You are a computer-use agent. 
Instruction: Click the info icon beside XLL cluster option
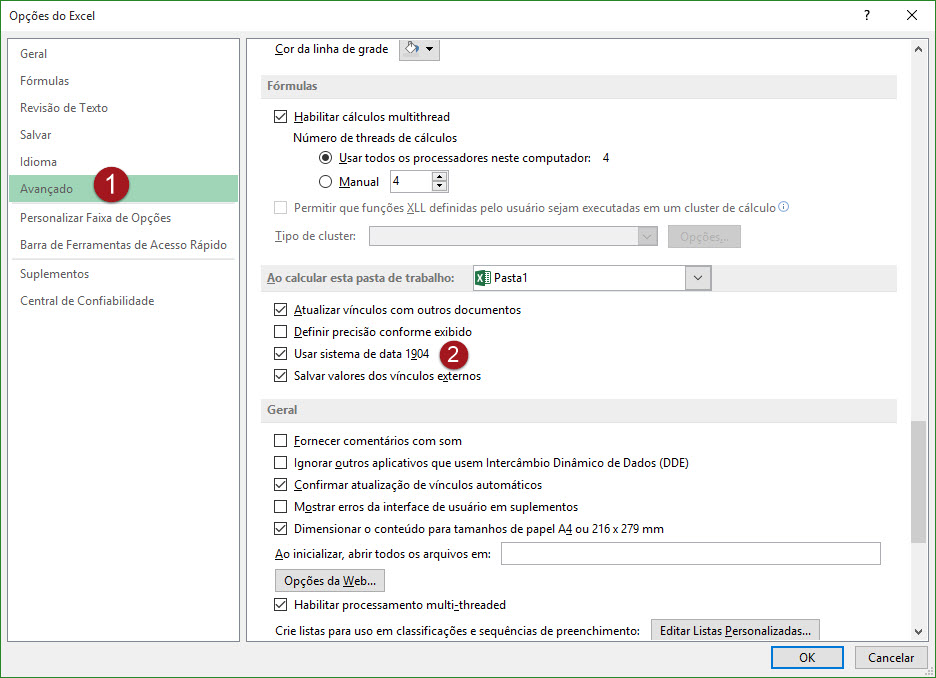[784, 207]
